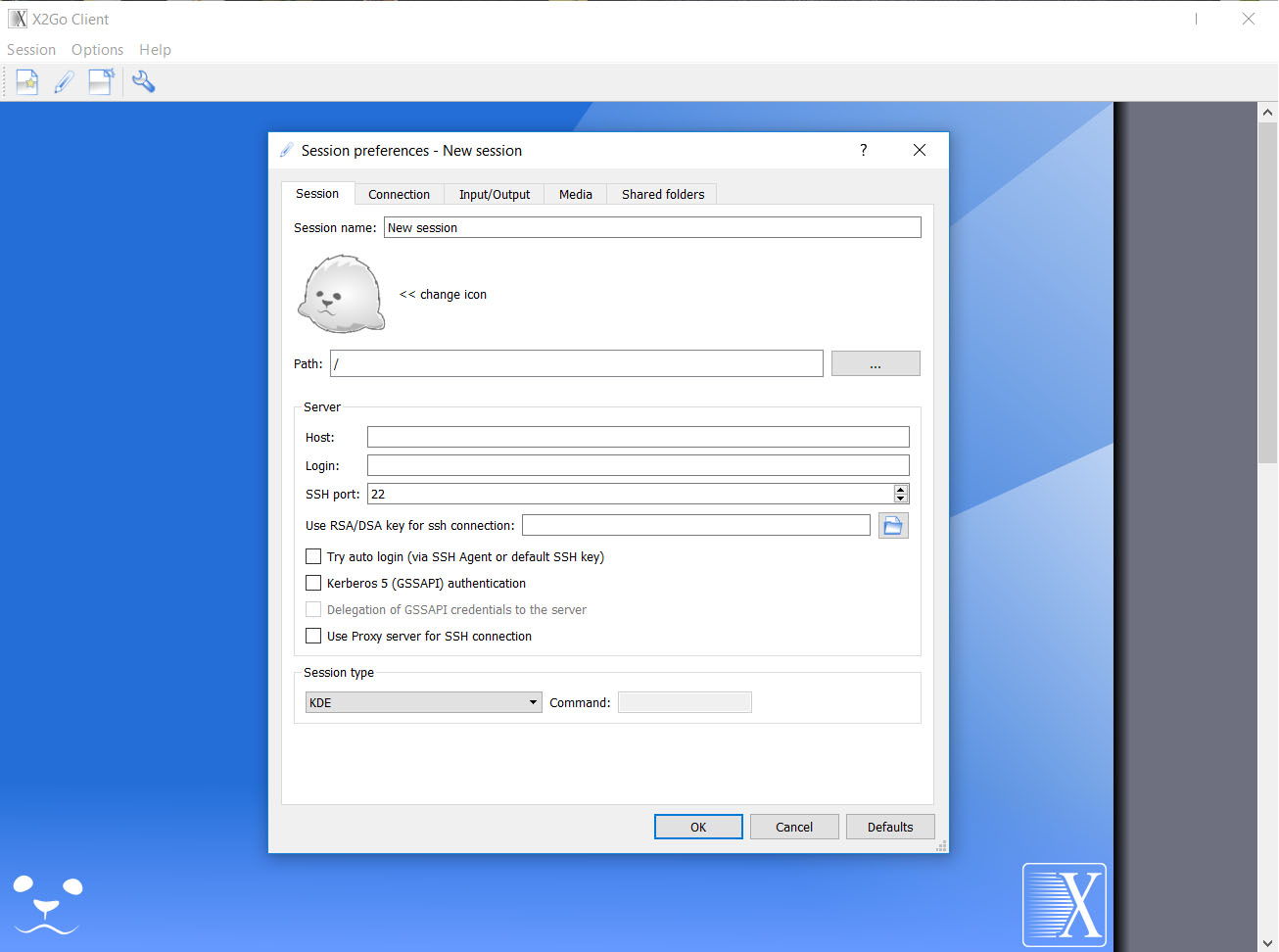Viewport: 1279px width, 952px height.
Task: Click the X2Go logo in corner
Action: click(1064, 905)
